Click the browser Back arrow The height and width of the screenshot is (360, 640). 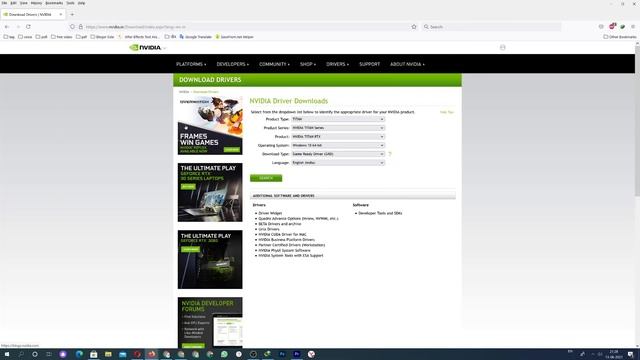click(7, 27)
